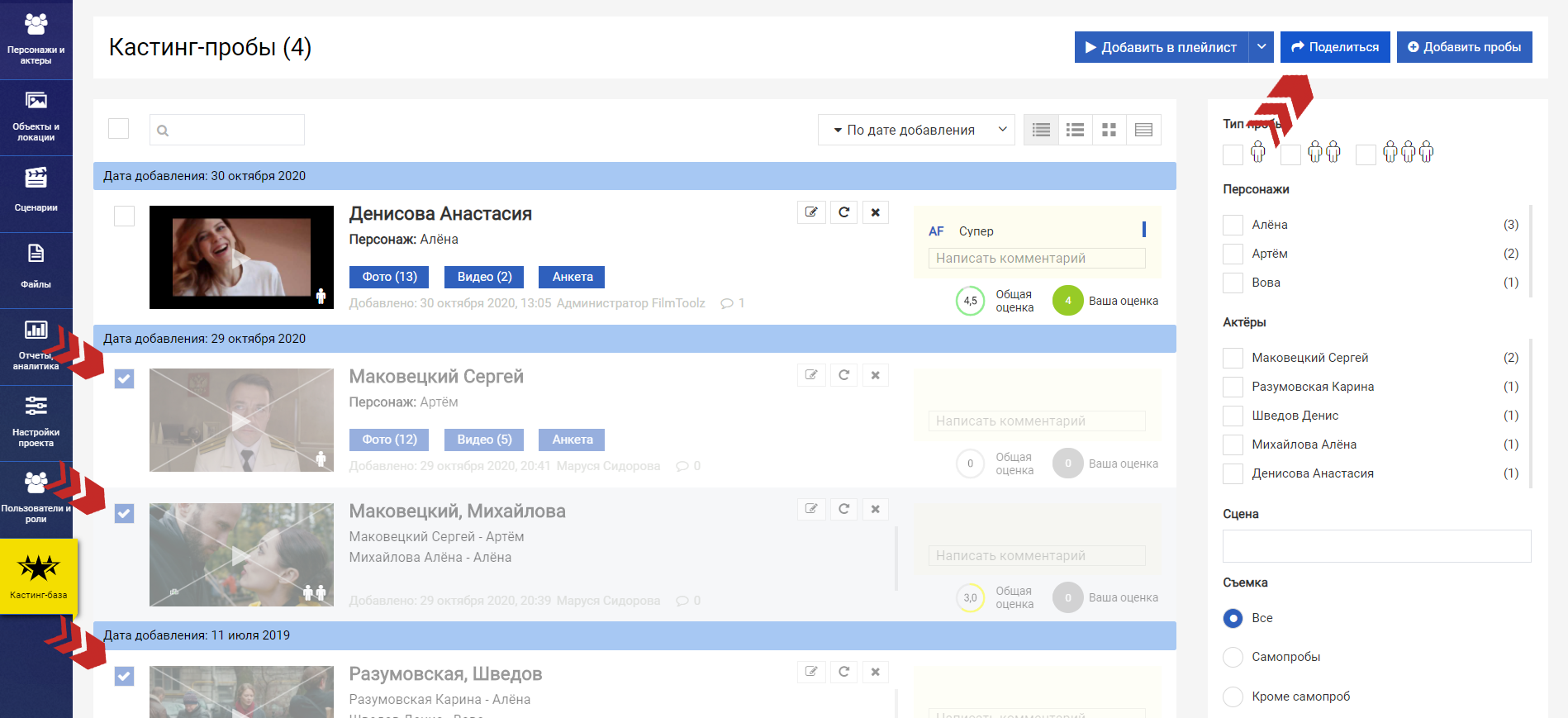The image size is (1568, 718).
Task: Select Самопробы radio option
Action: pos(1233,657)
